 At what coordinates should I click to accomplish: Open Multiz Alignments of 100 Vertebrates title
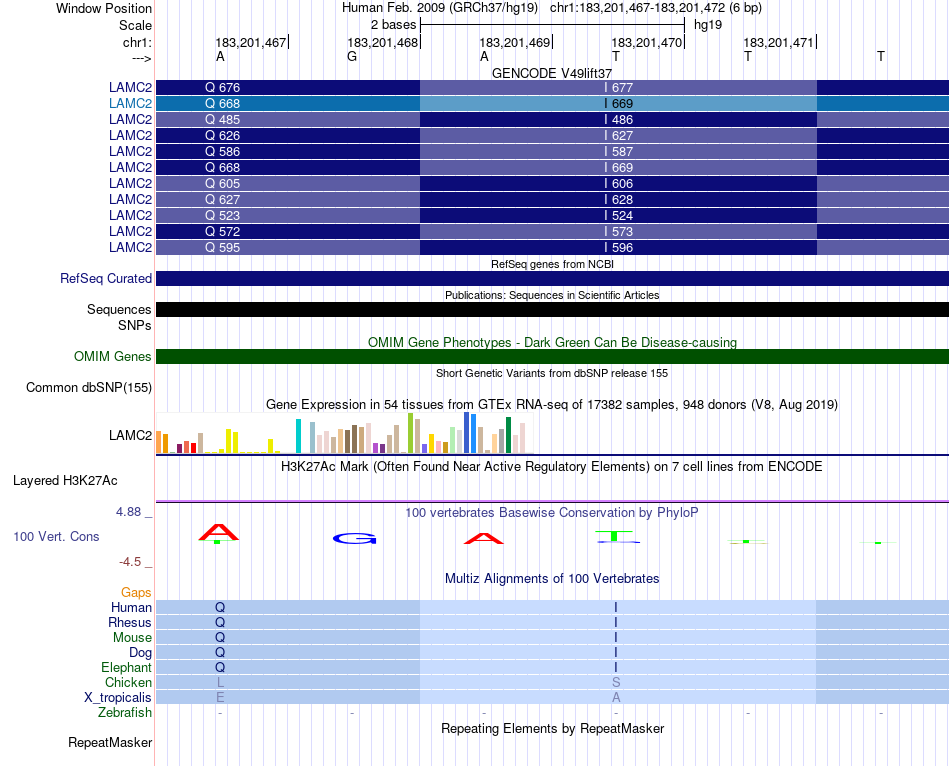[x=552, y=579]
